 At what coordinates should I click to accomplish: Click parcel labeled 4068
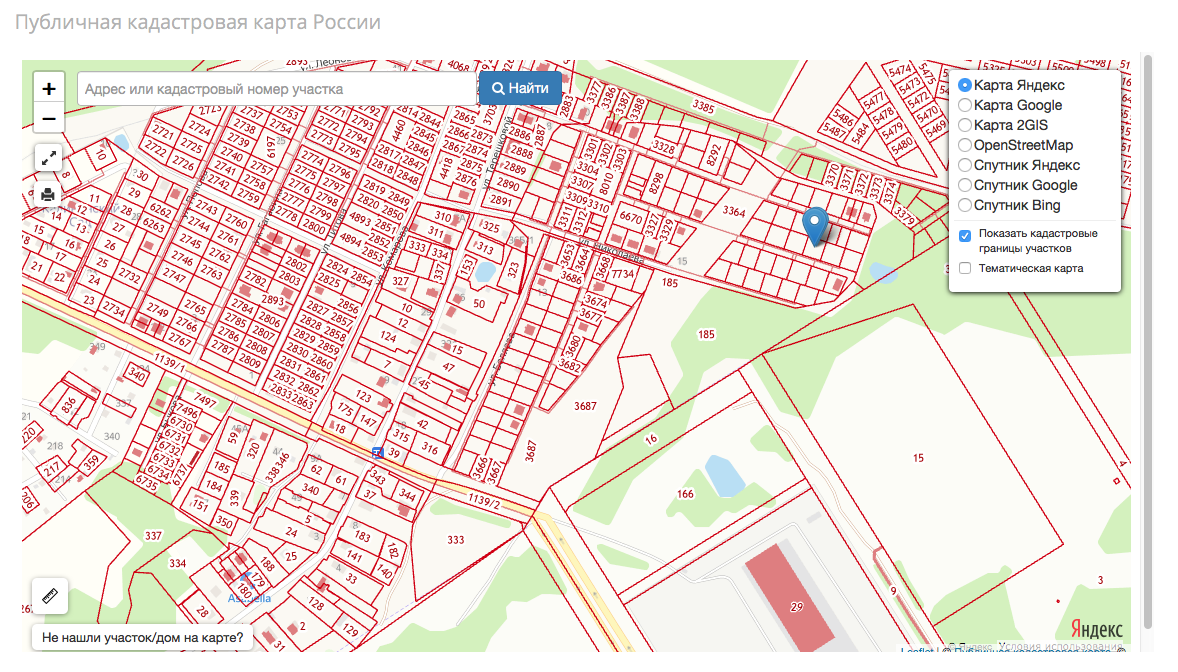tap(458, 66)
